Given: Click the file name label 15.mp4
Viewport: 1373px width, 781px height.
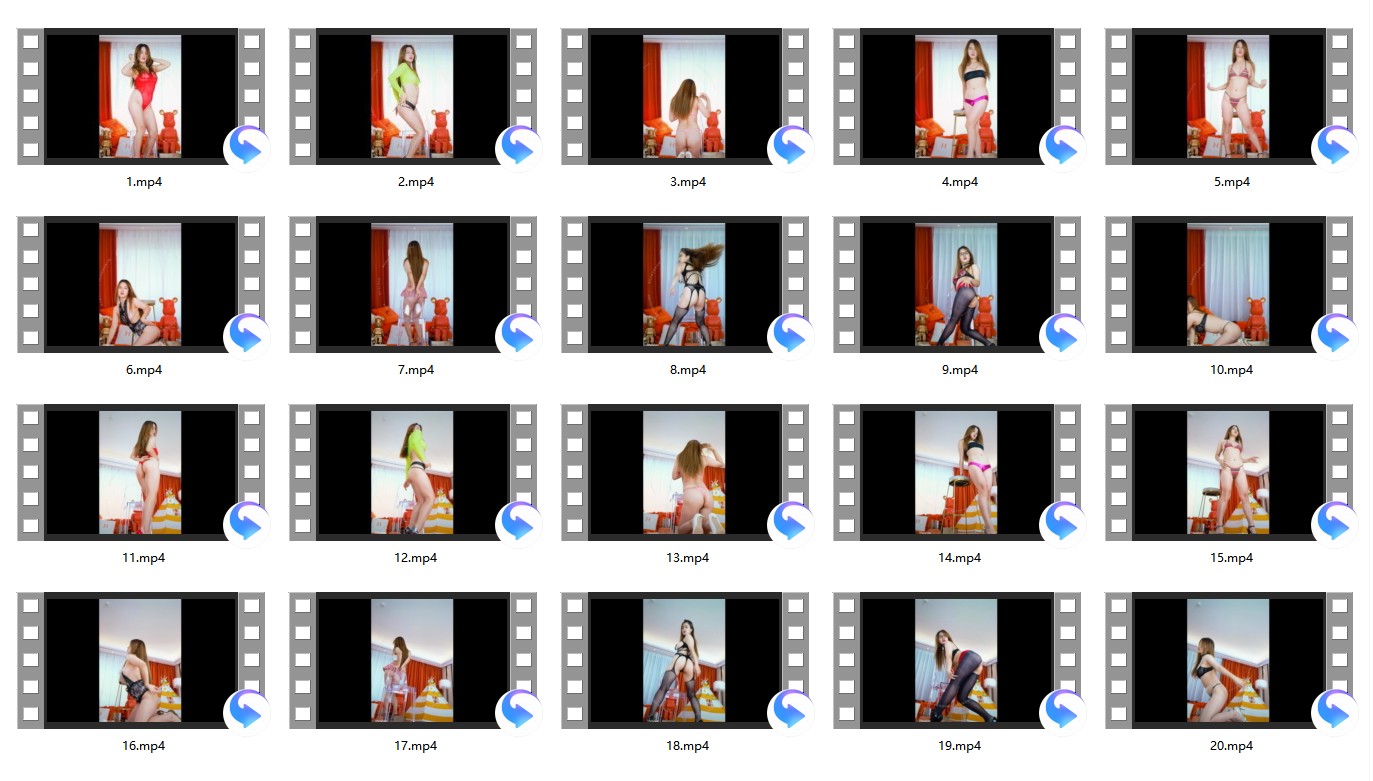Looking at the screenshot, I should [x=1232, y=558].
